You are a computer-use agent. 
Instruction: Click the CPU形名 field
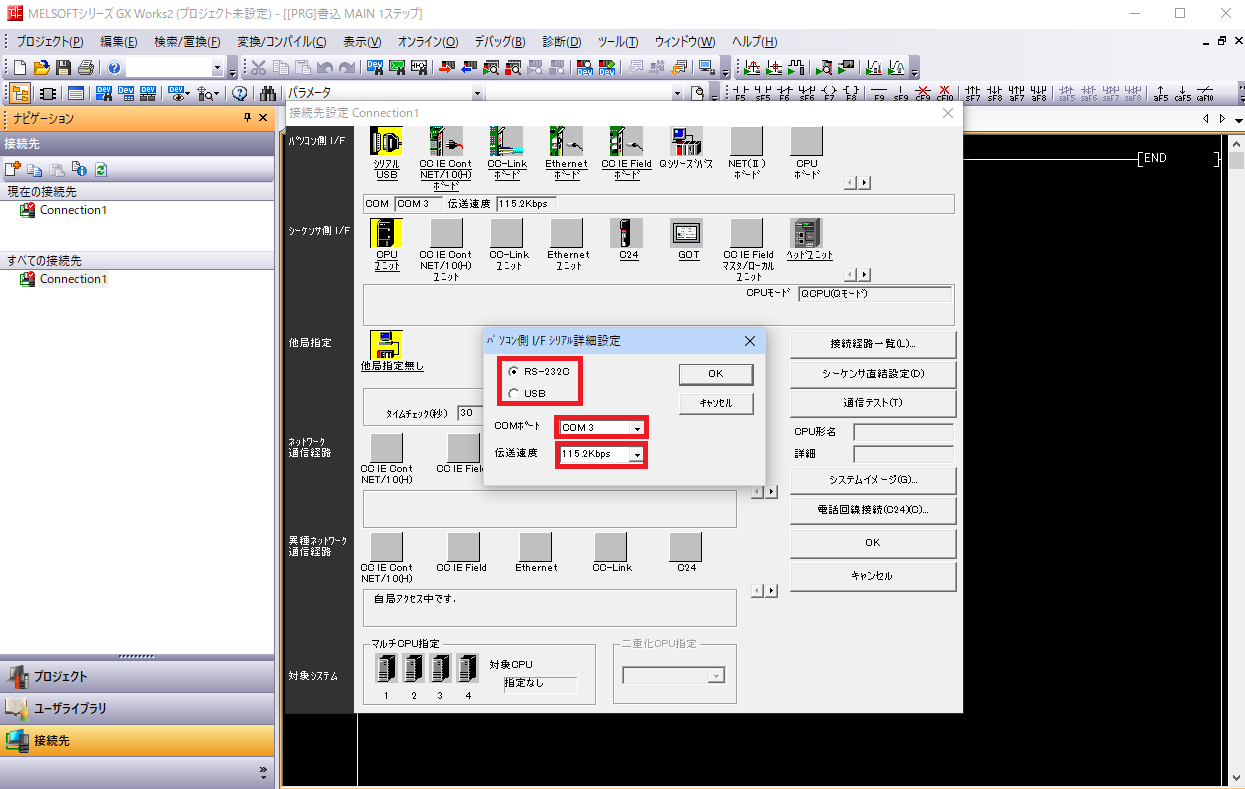pos(903,432)
